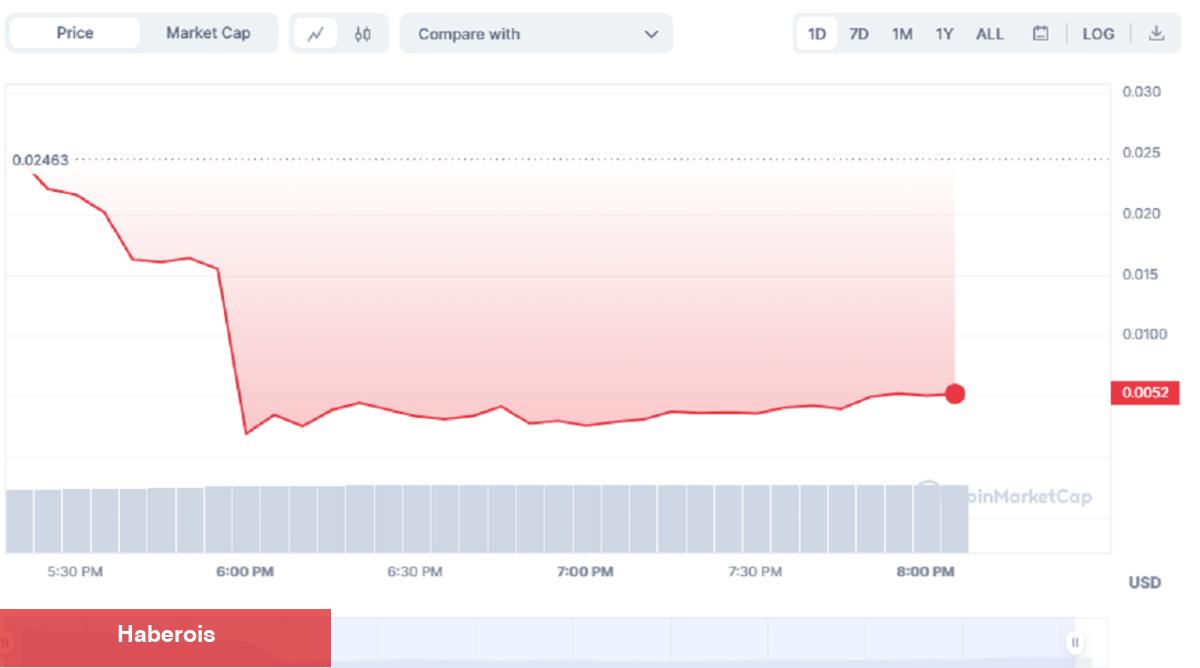Select the Market Cap tab
Screen dimensions: 1200x668
click(x=208, y=33)
